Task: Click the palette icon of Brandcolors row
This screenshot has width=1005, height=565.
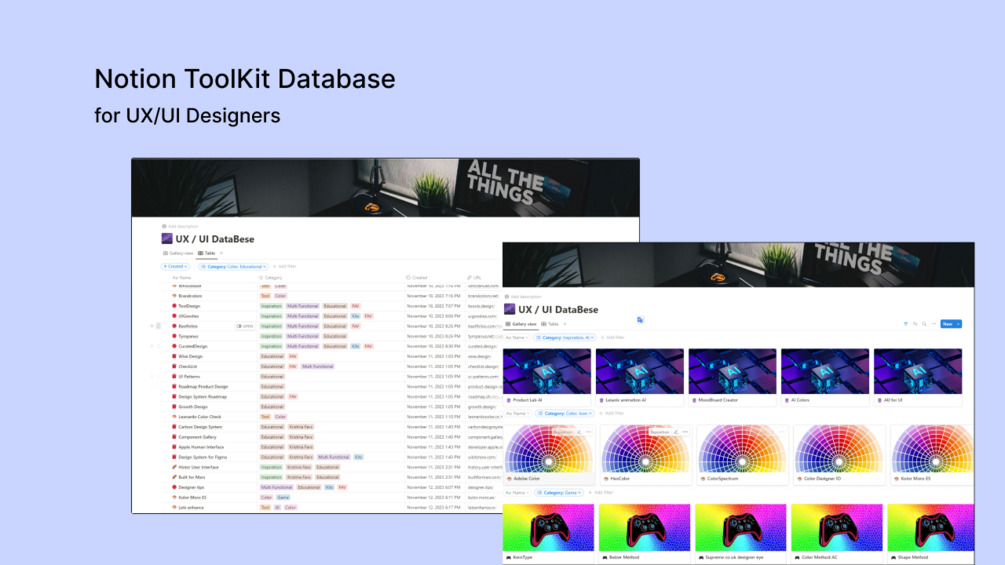Action: 174,296
